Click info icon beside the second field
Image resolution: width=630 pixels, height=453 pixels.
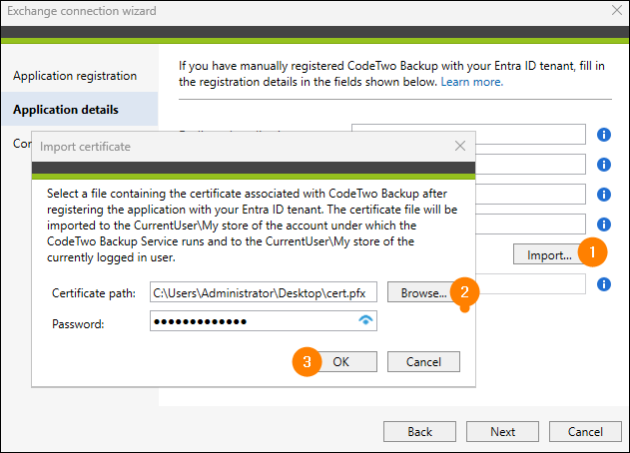point(603,164)
